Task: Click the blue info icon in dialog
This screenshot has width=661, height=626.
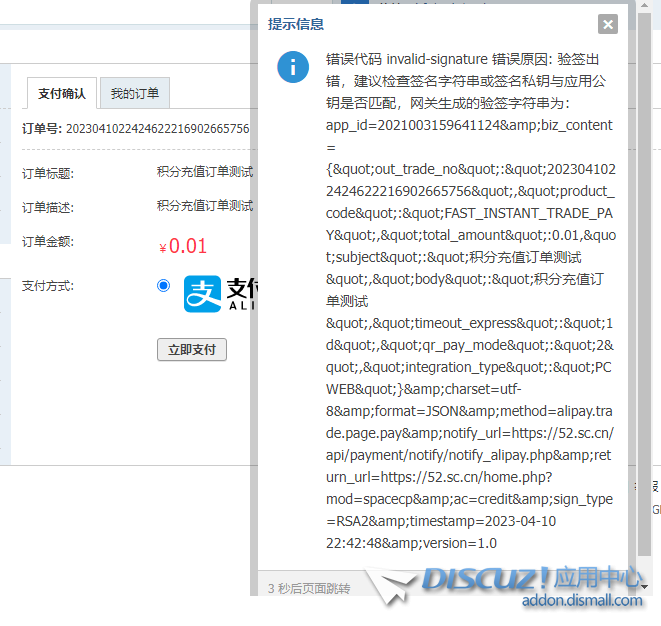Action: tap(293, 67)
